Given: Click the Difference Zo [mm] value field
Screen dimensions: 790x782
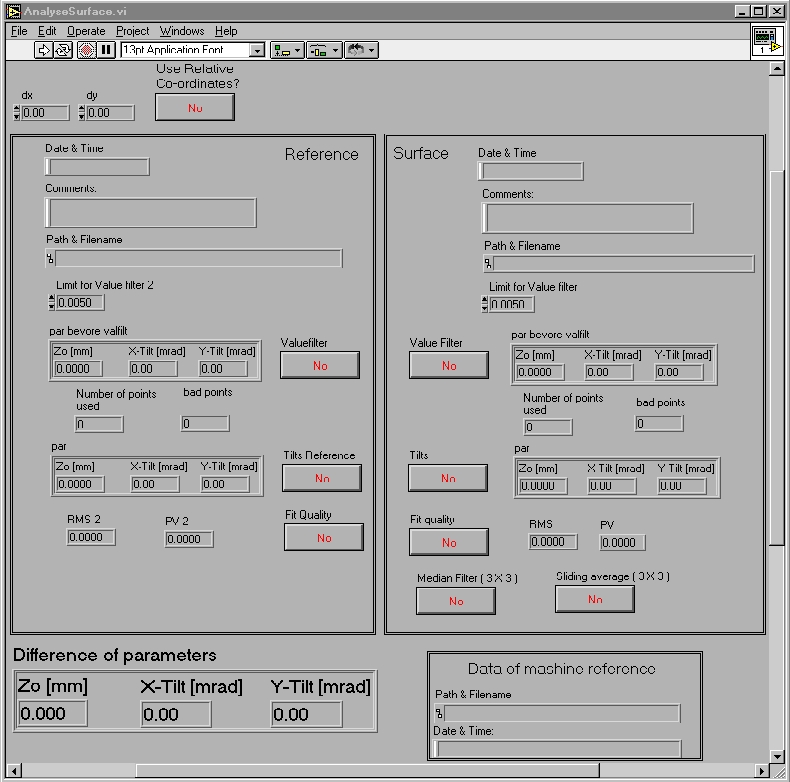Looking at the screenshot, I should (52, 713).
